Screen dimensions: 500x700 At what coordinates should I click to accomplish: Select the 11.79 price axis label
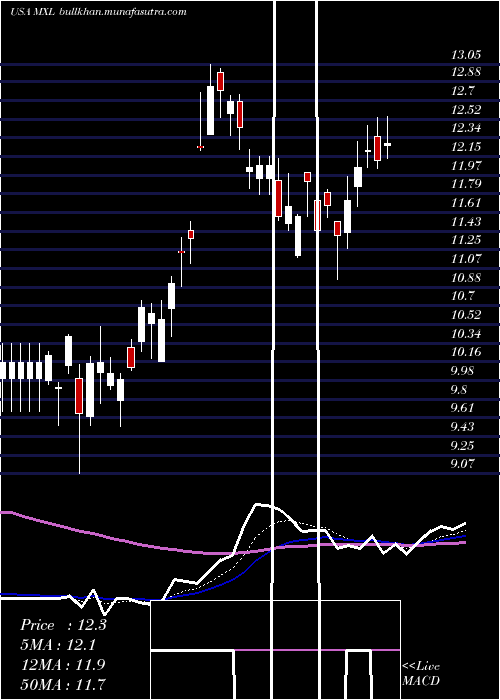pos(466,184)
